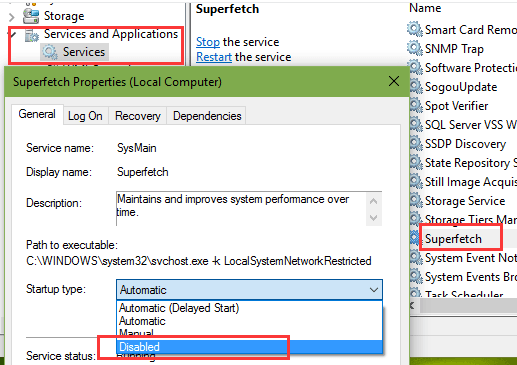Image resolution: width=517 pixels, height=365 pixels.
Task: Click the Software Protection service gear icon
Action: coord(415,68)
